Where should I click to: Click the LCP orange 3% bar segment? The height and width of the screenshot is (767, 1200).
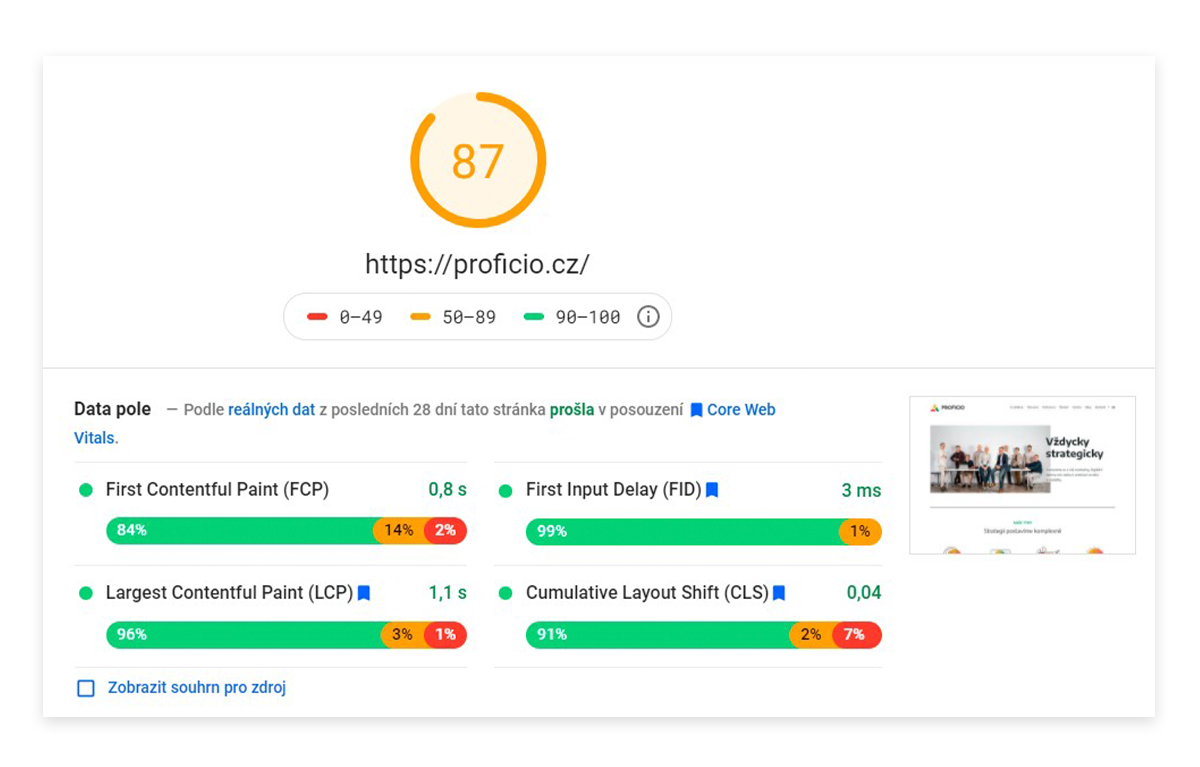coord(402,634)
